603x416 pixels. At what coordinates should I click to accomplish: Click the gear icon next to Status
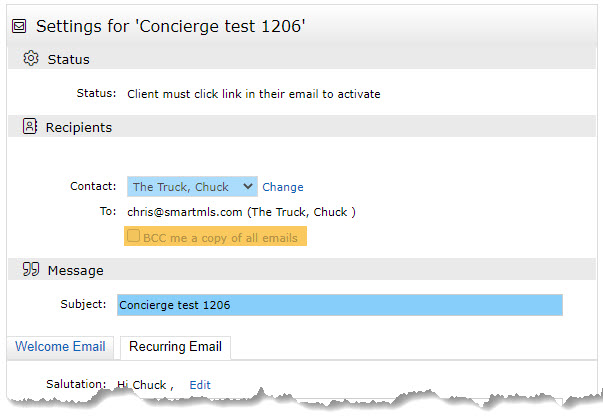pos(31,58)
